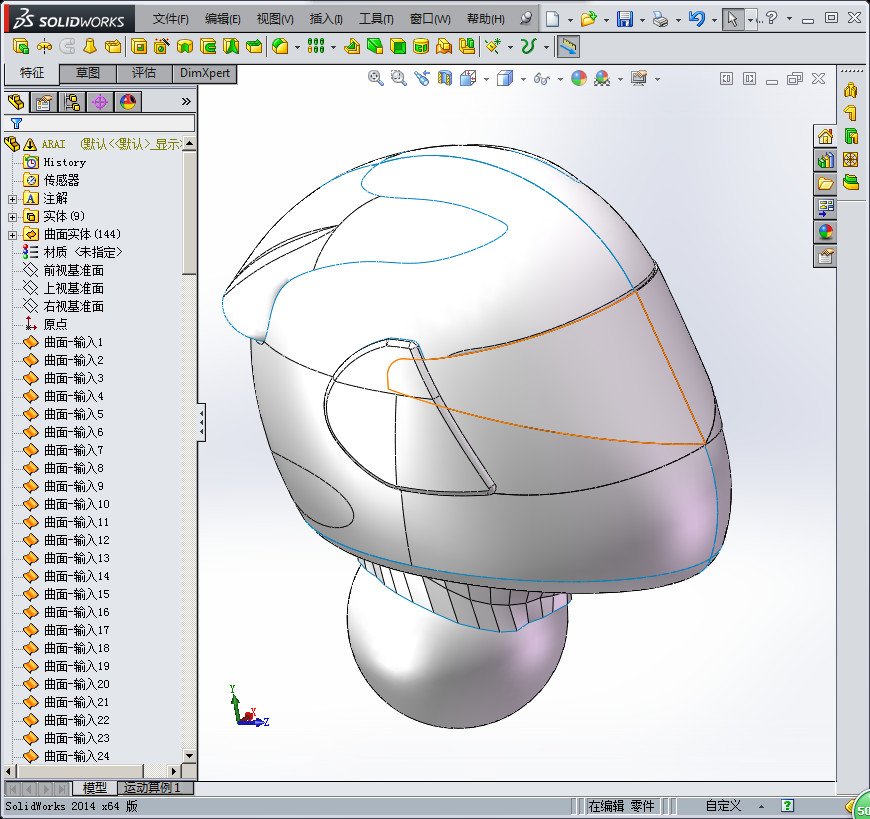Open the ConfigurationManager tab icon
Image resolution: width=870 pixels, height=819 pixels.
click(x=72, y=102)
